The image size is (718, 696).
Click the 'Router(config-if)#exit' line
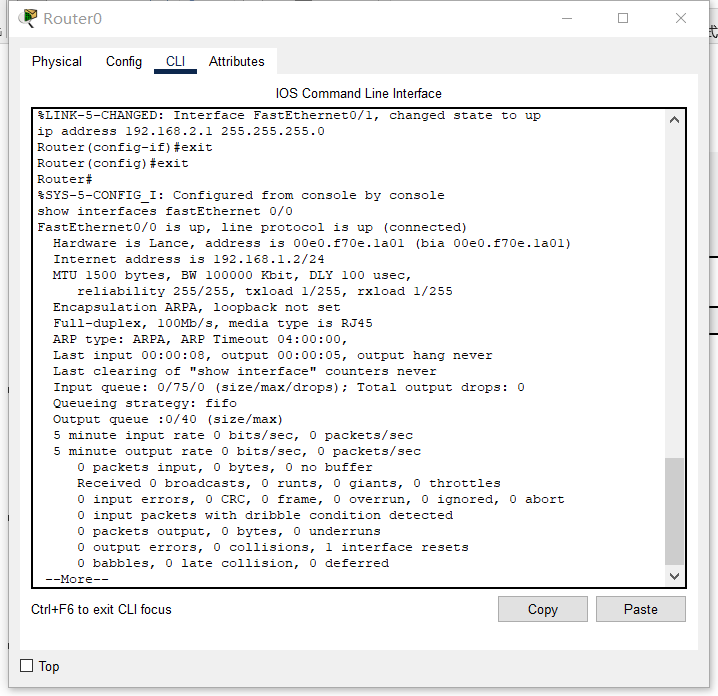(x=125, y=147)
